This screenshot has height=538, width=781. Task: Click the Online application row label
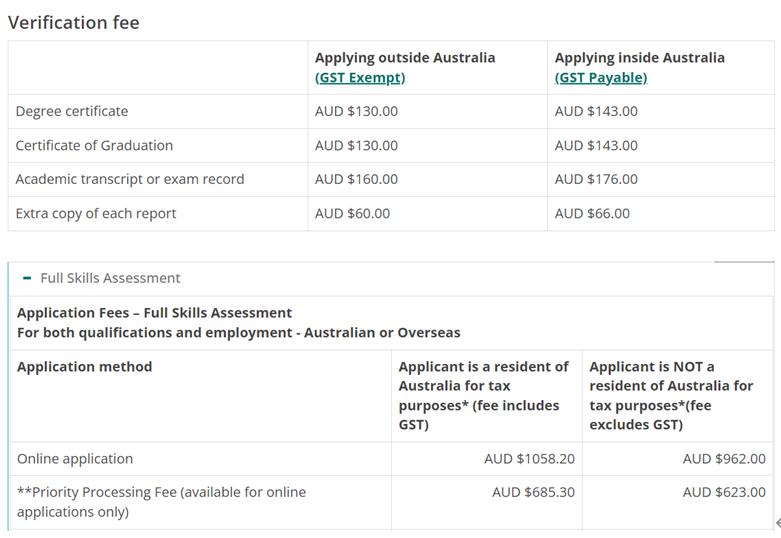pyautogui.click(x=75, y=459)
